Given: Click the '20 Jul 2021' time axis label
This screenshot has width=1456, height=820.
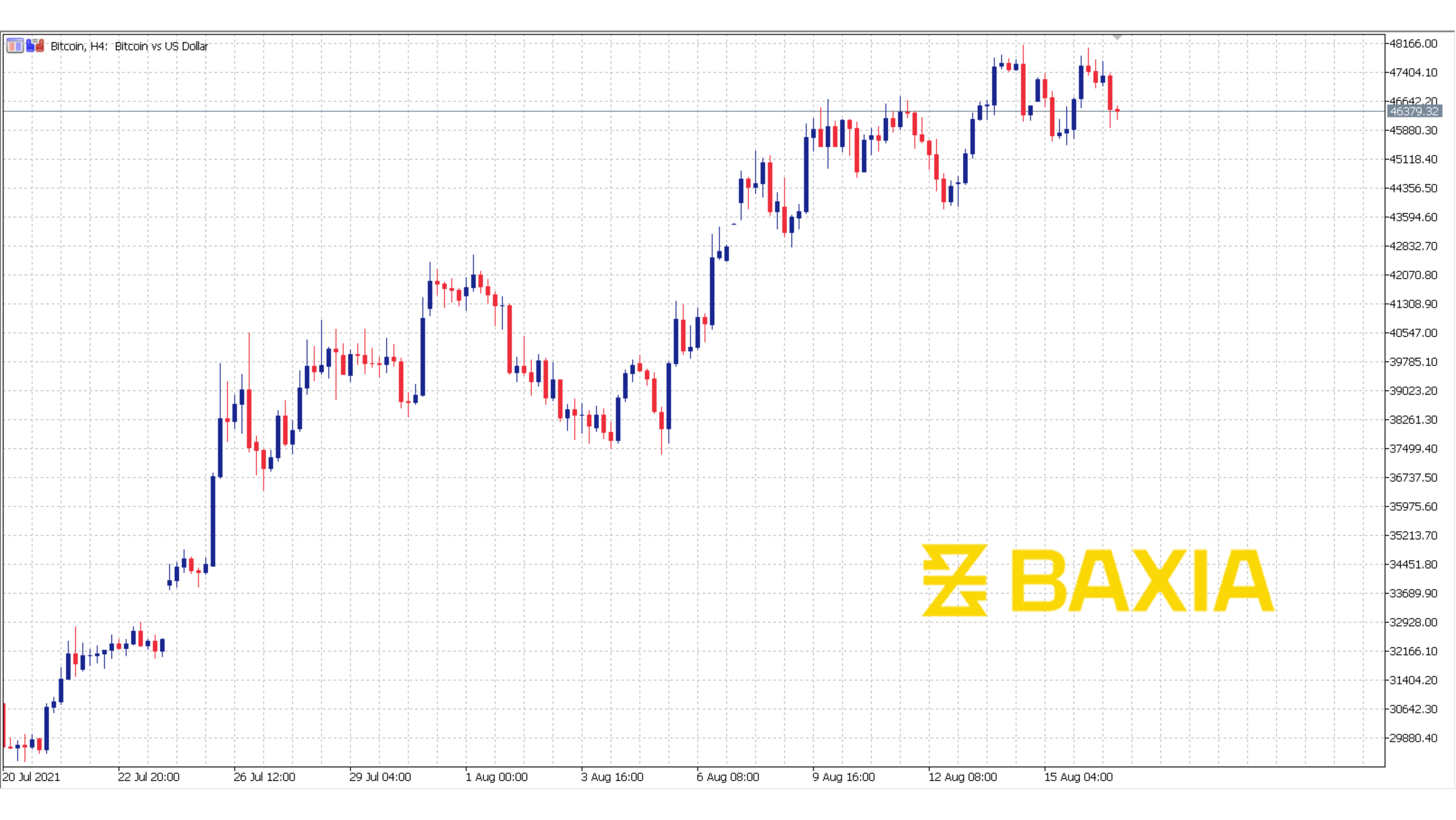Looking at the screenshot, I should [31, 777].
